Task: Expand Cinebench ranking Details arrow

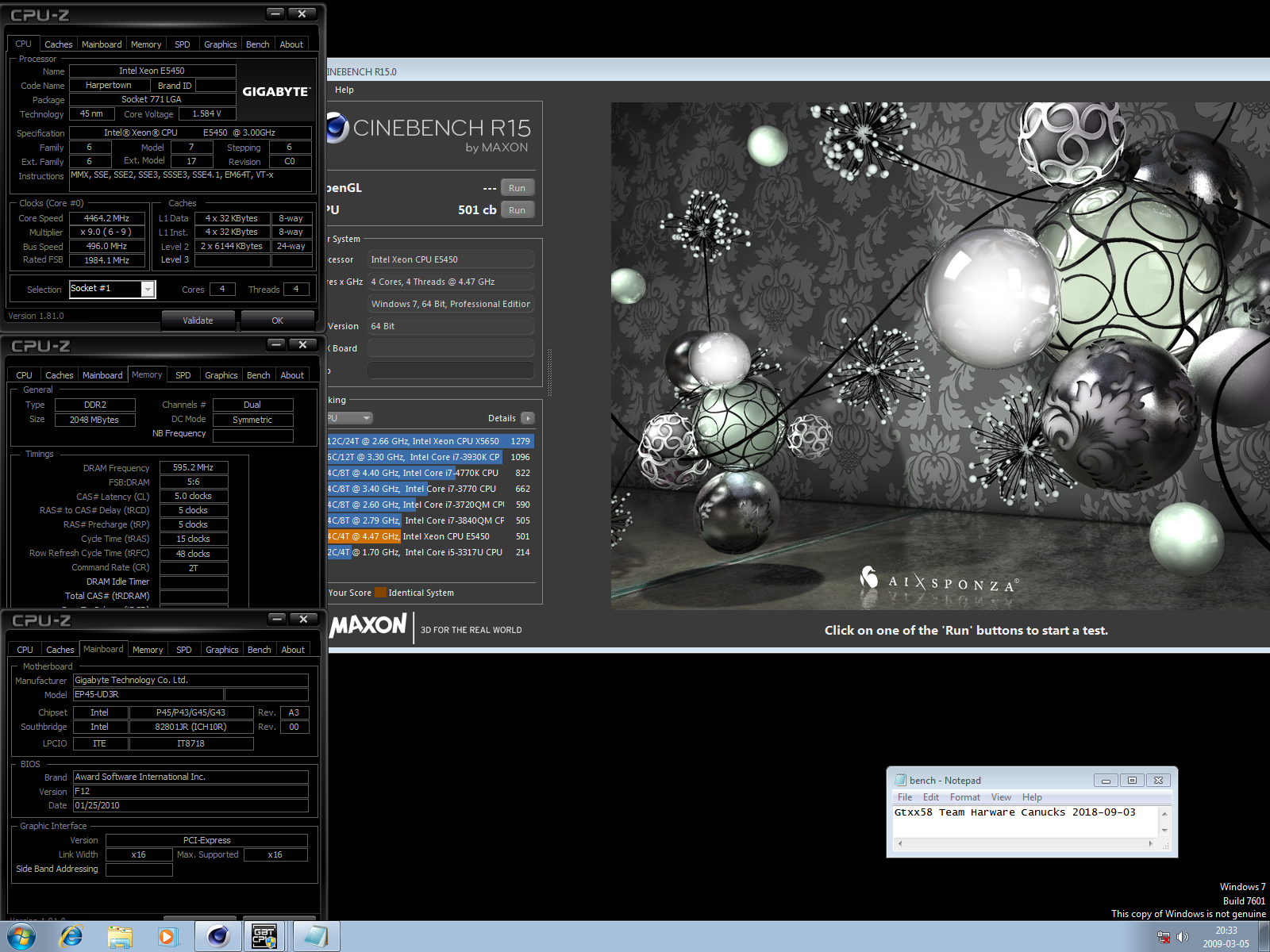Action: tap(528, 418)
